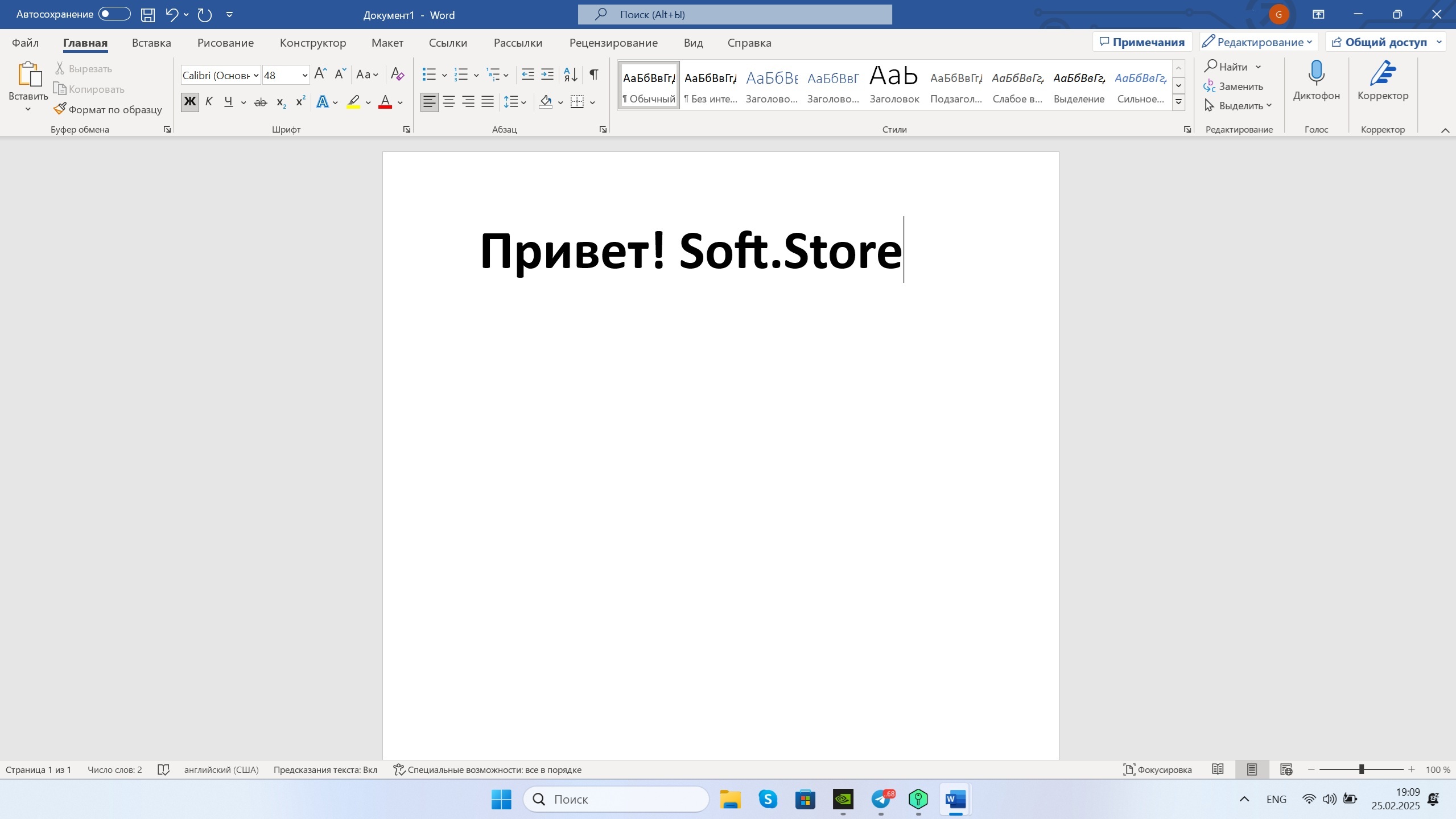The image size is (1456, 819).
Task: Open numbered list style dropdown arrow
Action: coord(476,75)
